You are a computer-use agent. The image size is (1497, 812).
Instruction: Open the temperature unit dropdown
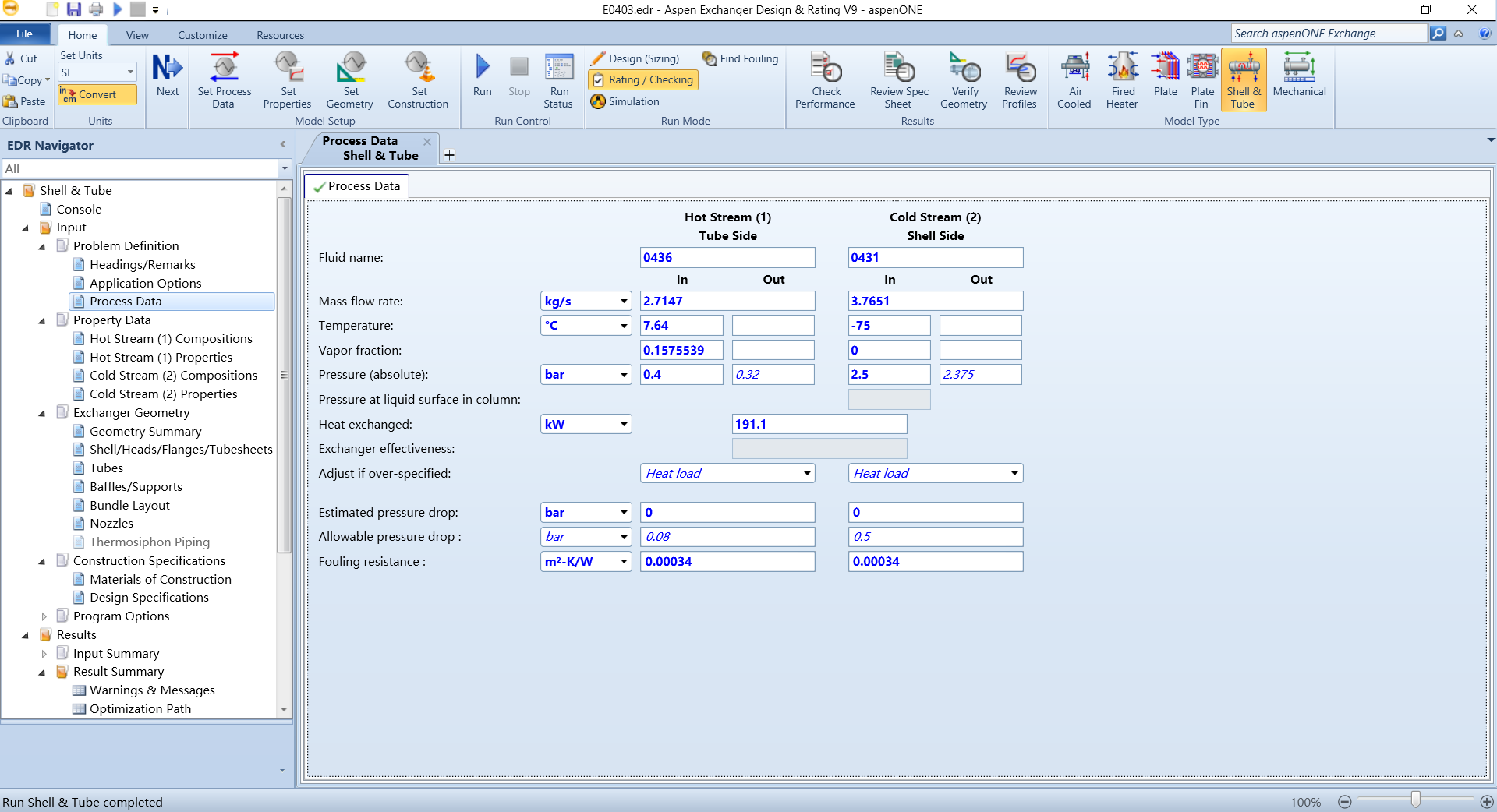[x=625, y=326]
